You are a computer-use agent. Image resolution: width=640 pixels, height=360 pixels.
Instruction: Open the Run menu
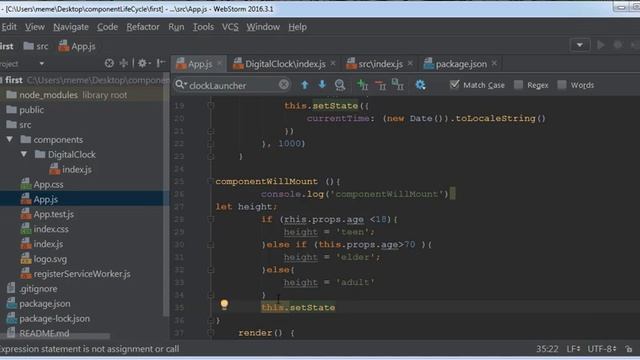(x=176, y=27)
